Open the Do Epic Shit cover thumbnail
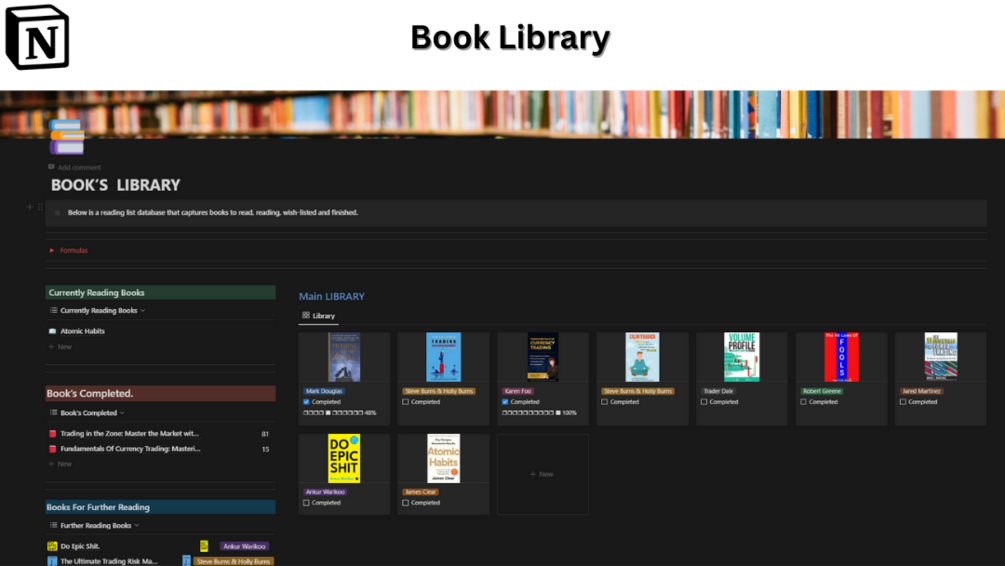The height and width of the screenshot is (566, 1005). [x=344, y=458]
